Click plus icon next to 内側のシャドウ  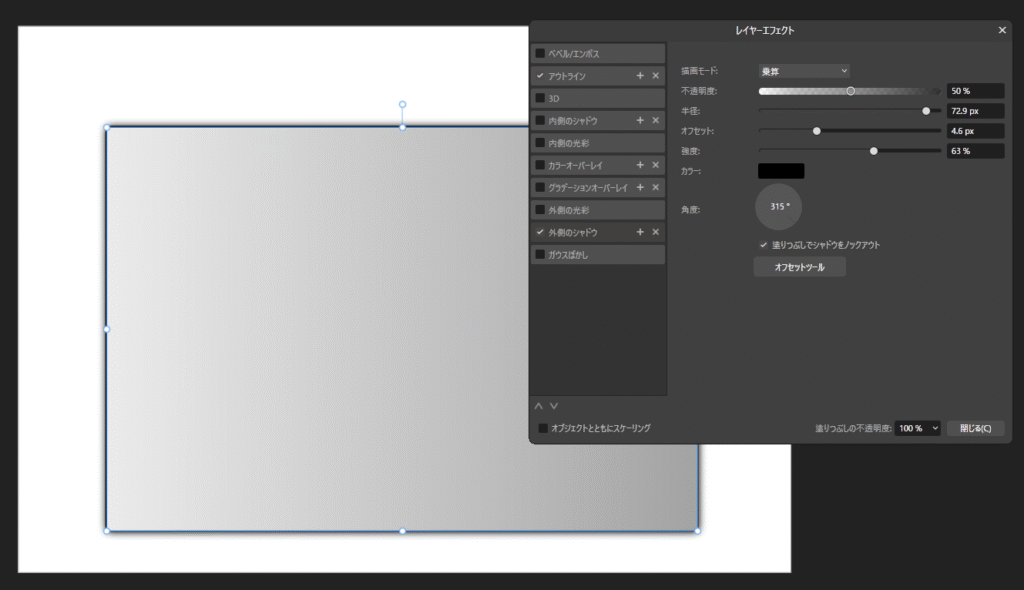point(640,120)
